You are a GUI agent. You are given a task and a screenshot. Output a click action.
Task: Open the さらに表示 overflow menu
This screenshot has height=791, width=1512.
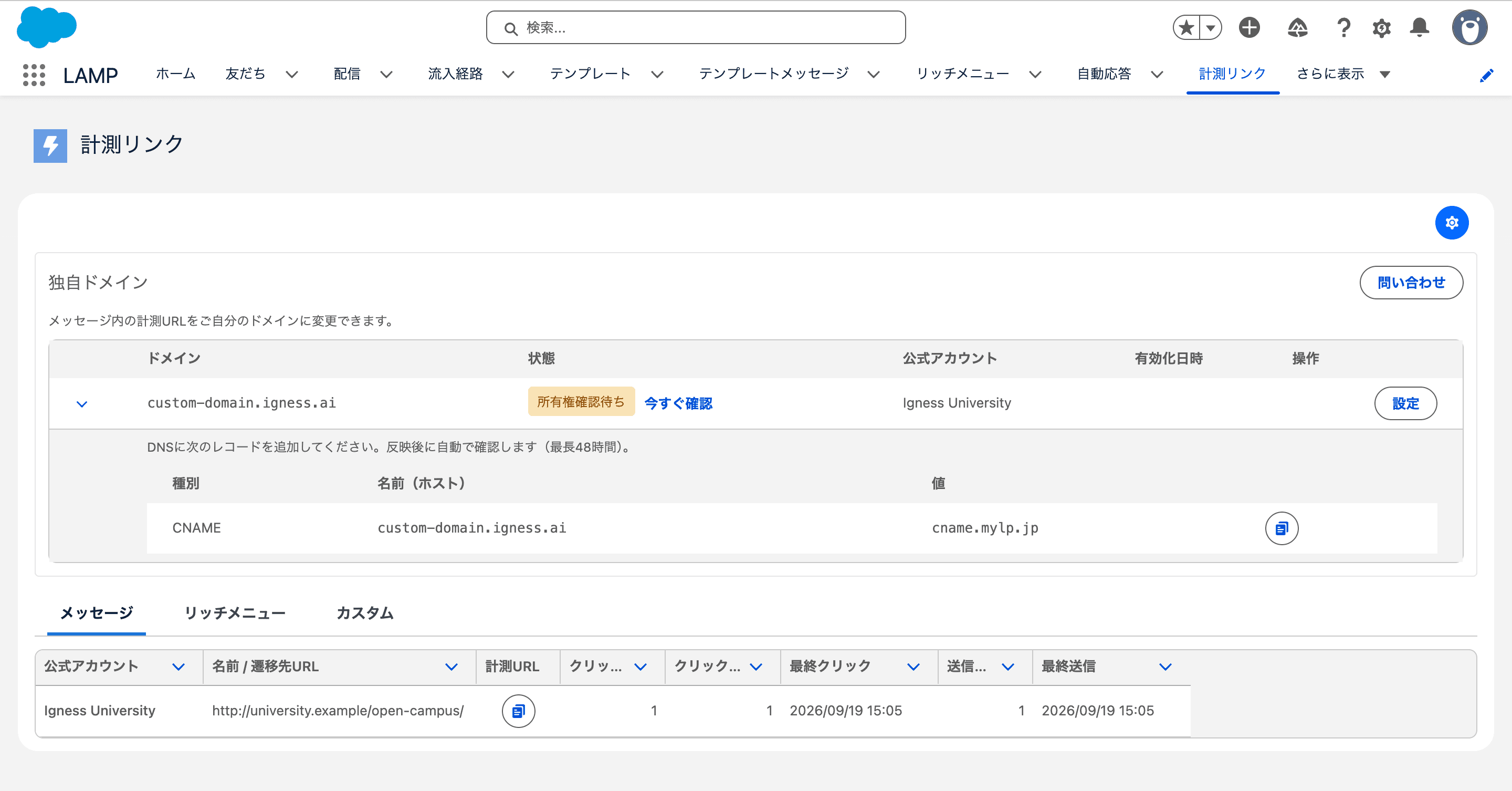1343,74
